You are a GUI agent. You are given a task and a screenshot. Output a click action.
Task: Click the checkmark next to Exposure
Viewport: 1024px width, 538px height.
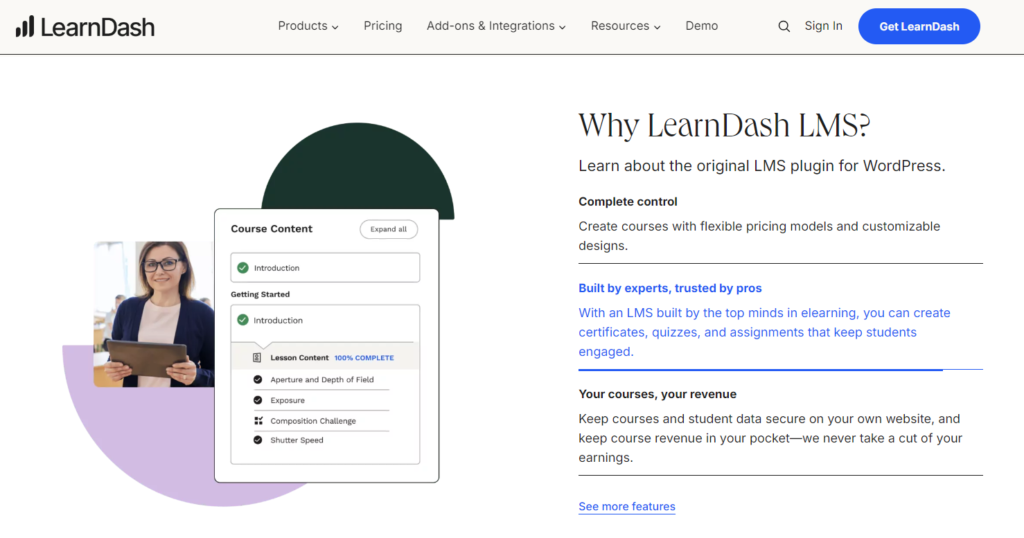pos(258,400)
